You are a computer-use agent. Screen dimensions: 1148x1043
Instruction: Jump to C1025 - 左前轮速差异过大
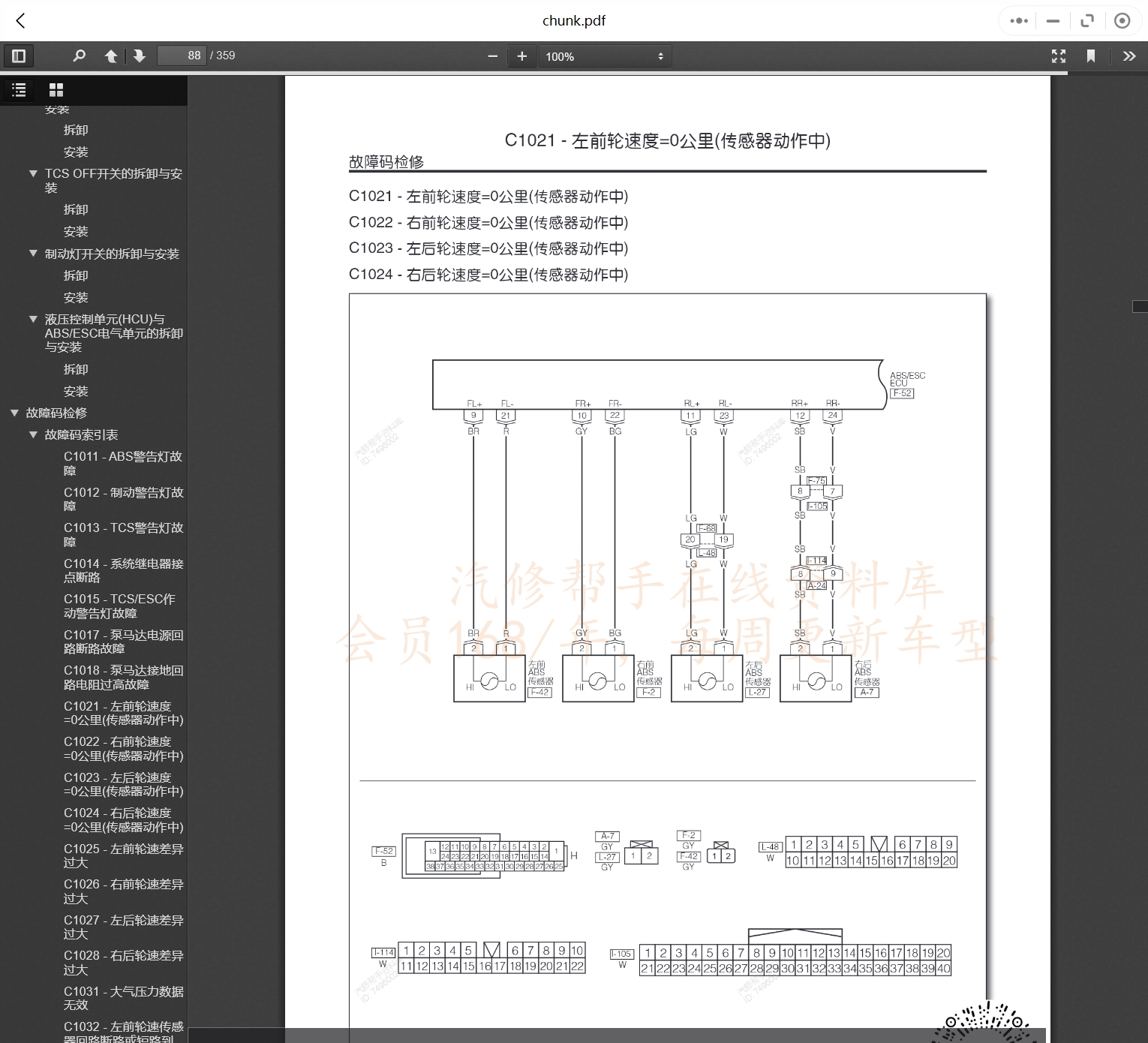(x=124, y=855)
